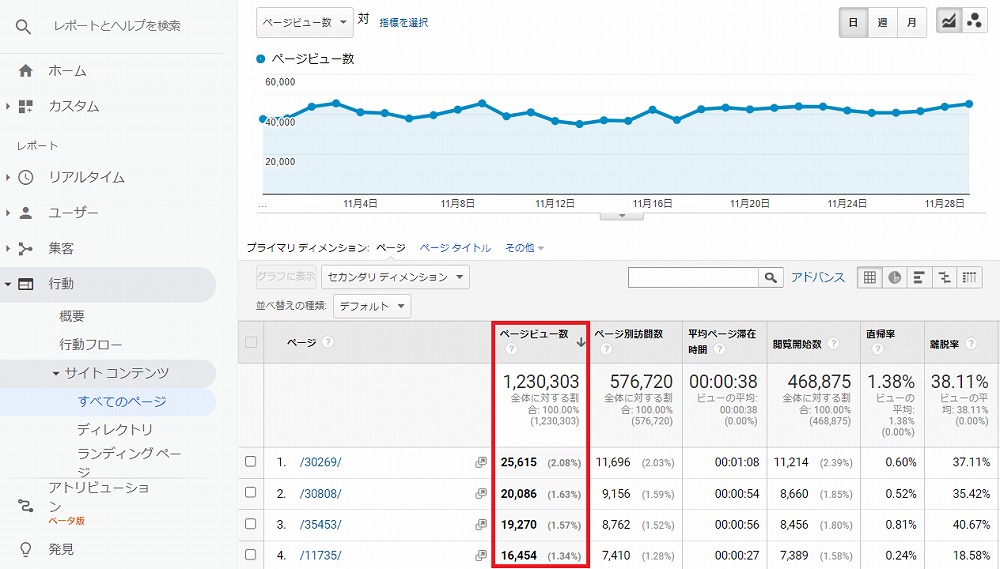This screenshot has height=569, width=1000.
Task: Open ランディング ページ report
Action: pyautogui.click(x=129, y=462)
